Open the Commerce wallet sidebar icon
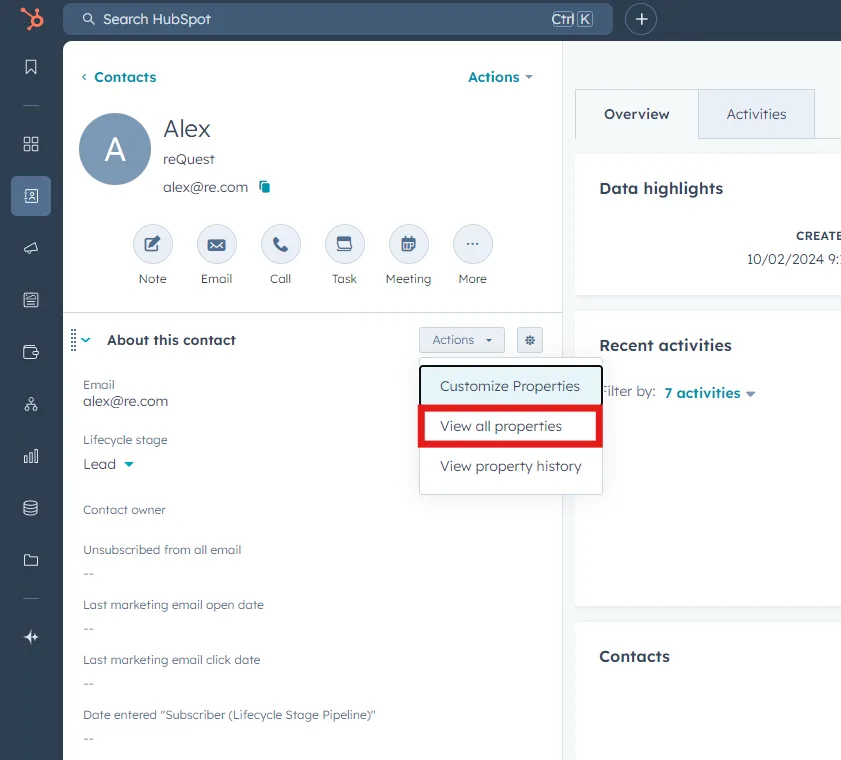The image size is (841, 760). [x=31, y=352]
